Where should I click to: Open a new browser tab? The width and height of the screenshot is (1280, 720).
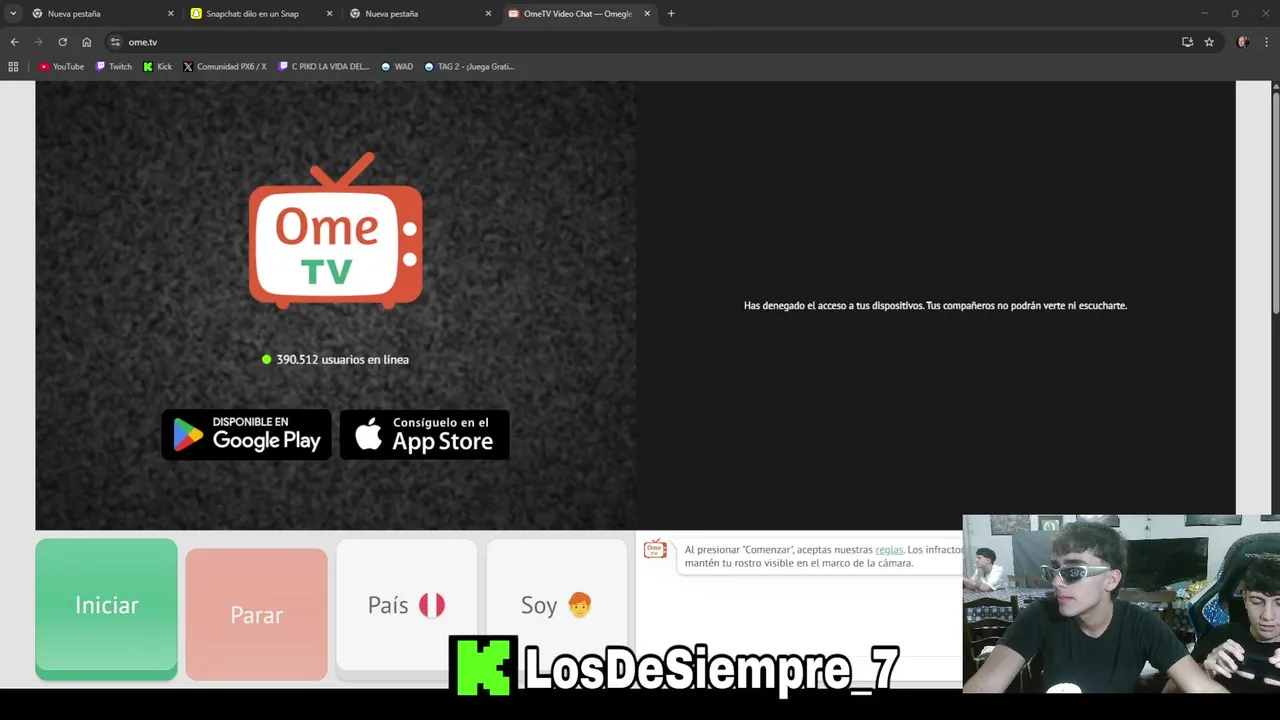coord(671,14)
